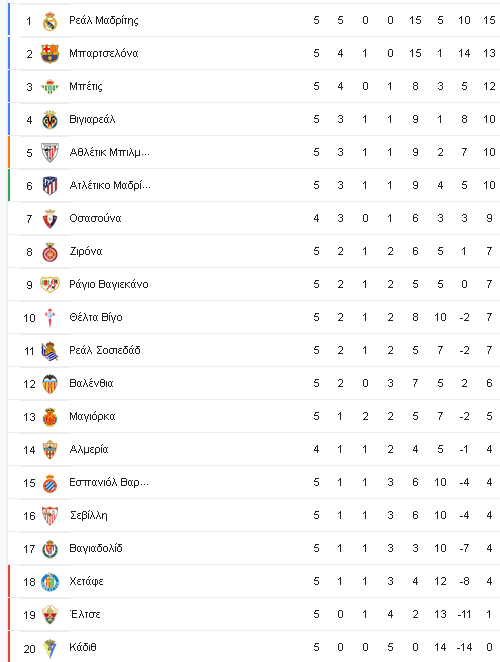Select the Betis team logo
500x662 pixels.
pyautogui.click(x=50, y=87)
